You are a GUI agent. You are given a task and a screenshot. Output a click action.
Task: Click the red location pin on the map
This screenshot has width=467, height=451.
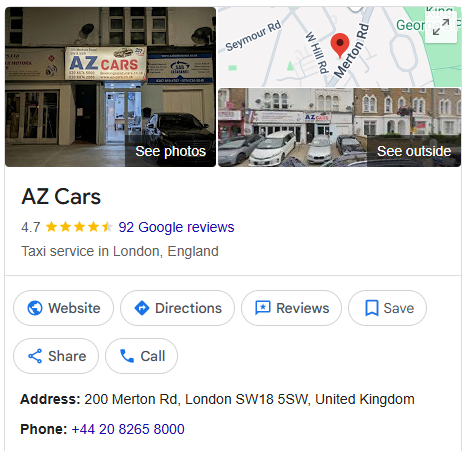(340, 46)
